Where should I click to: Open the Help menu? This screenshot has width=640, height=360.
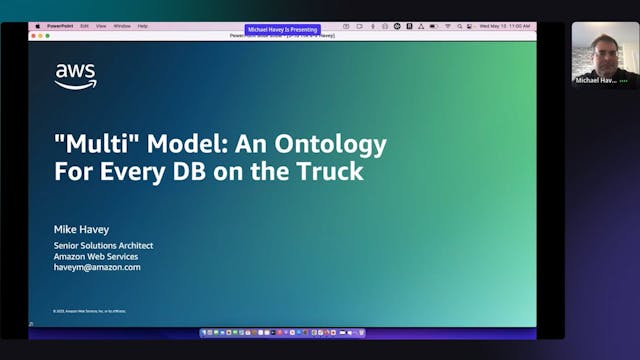tap(142, 26)
